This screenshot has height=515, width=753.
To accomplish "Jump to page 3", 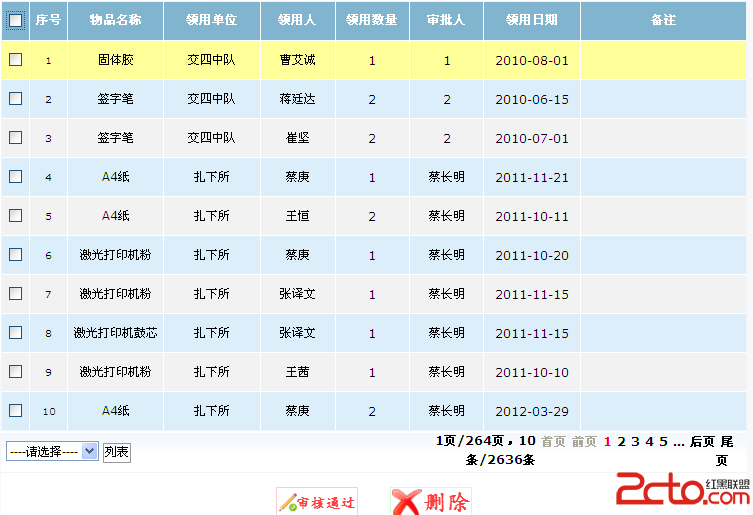I will coord(635,441).
